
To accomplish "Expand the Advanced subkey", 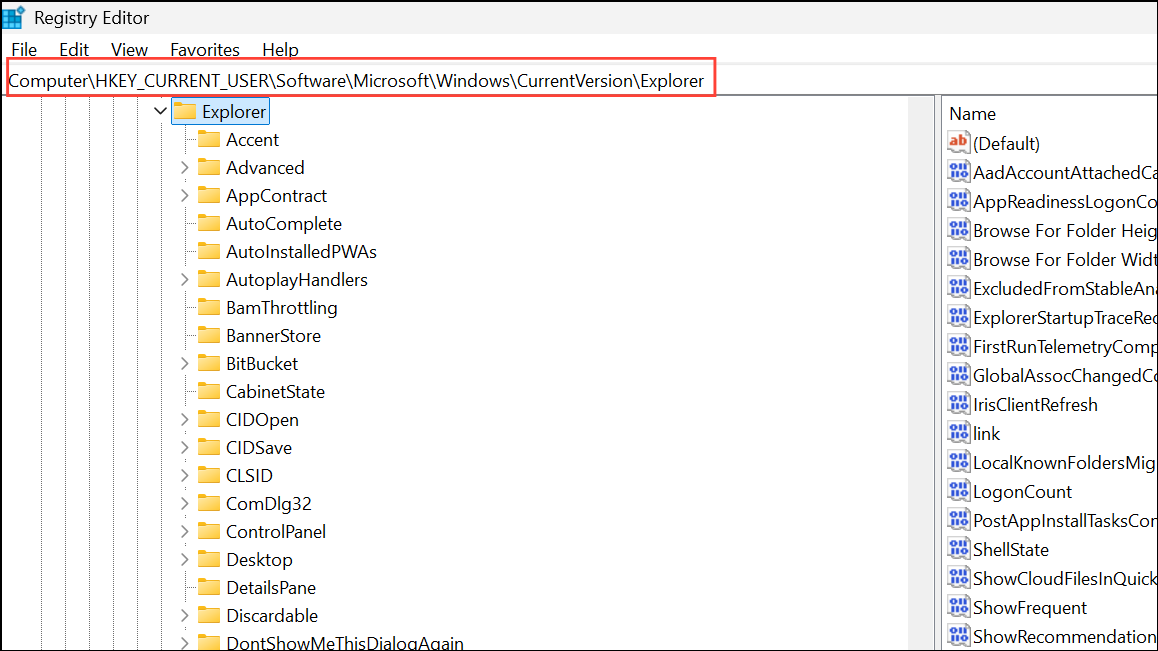I will coord(184,167).
